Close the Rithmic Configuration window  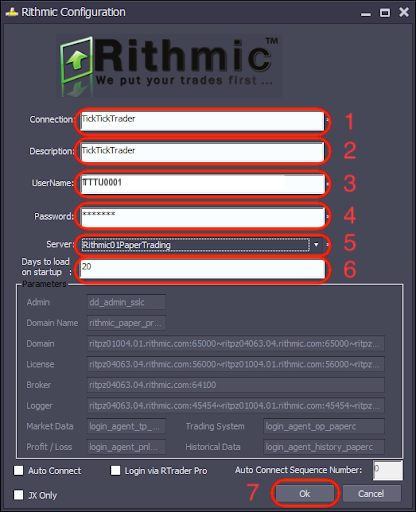pos(404,12)
